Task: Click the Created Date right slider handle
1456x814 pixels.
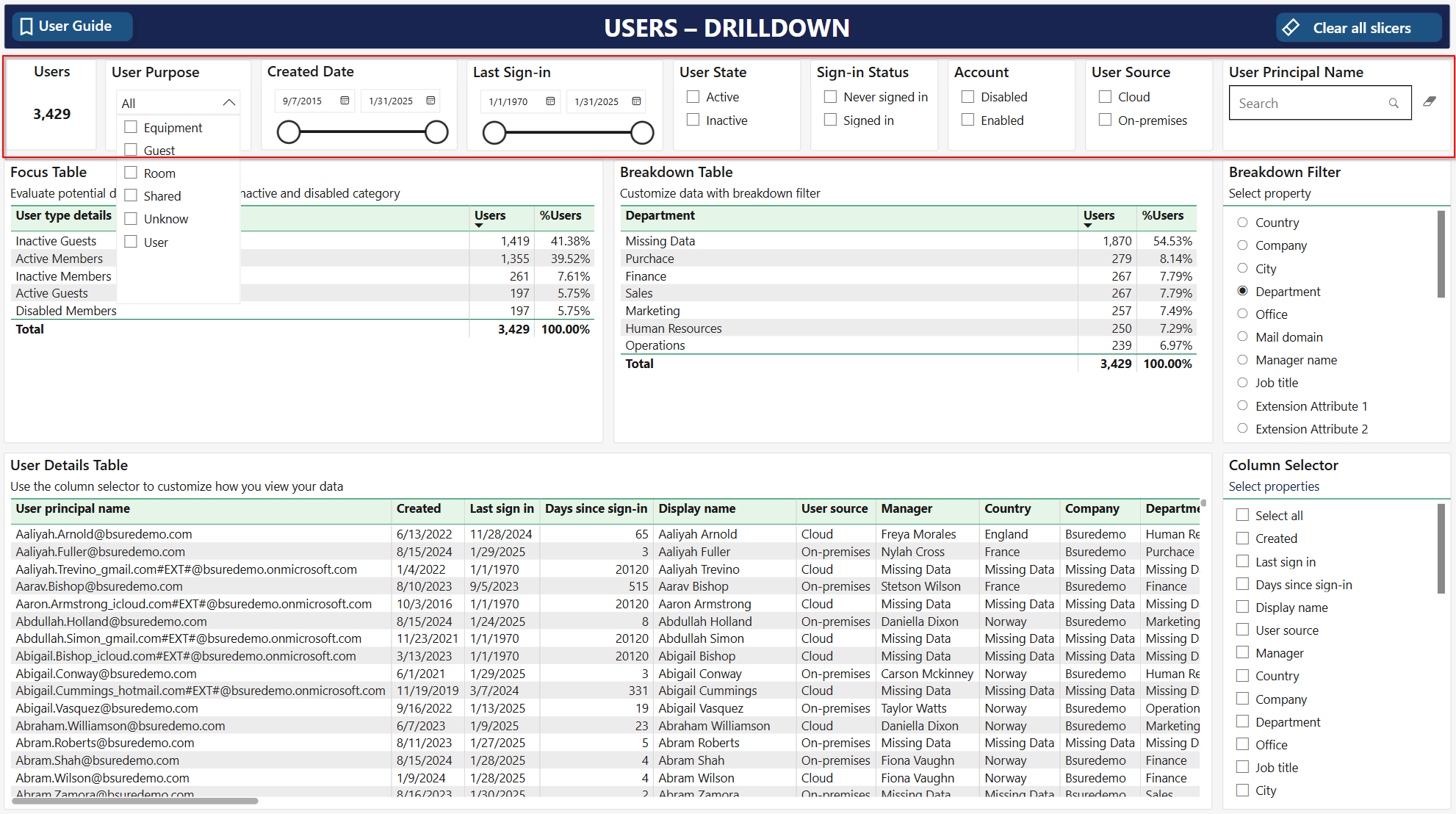Action: [x=436, y=132]
